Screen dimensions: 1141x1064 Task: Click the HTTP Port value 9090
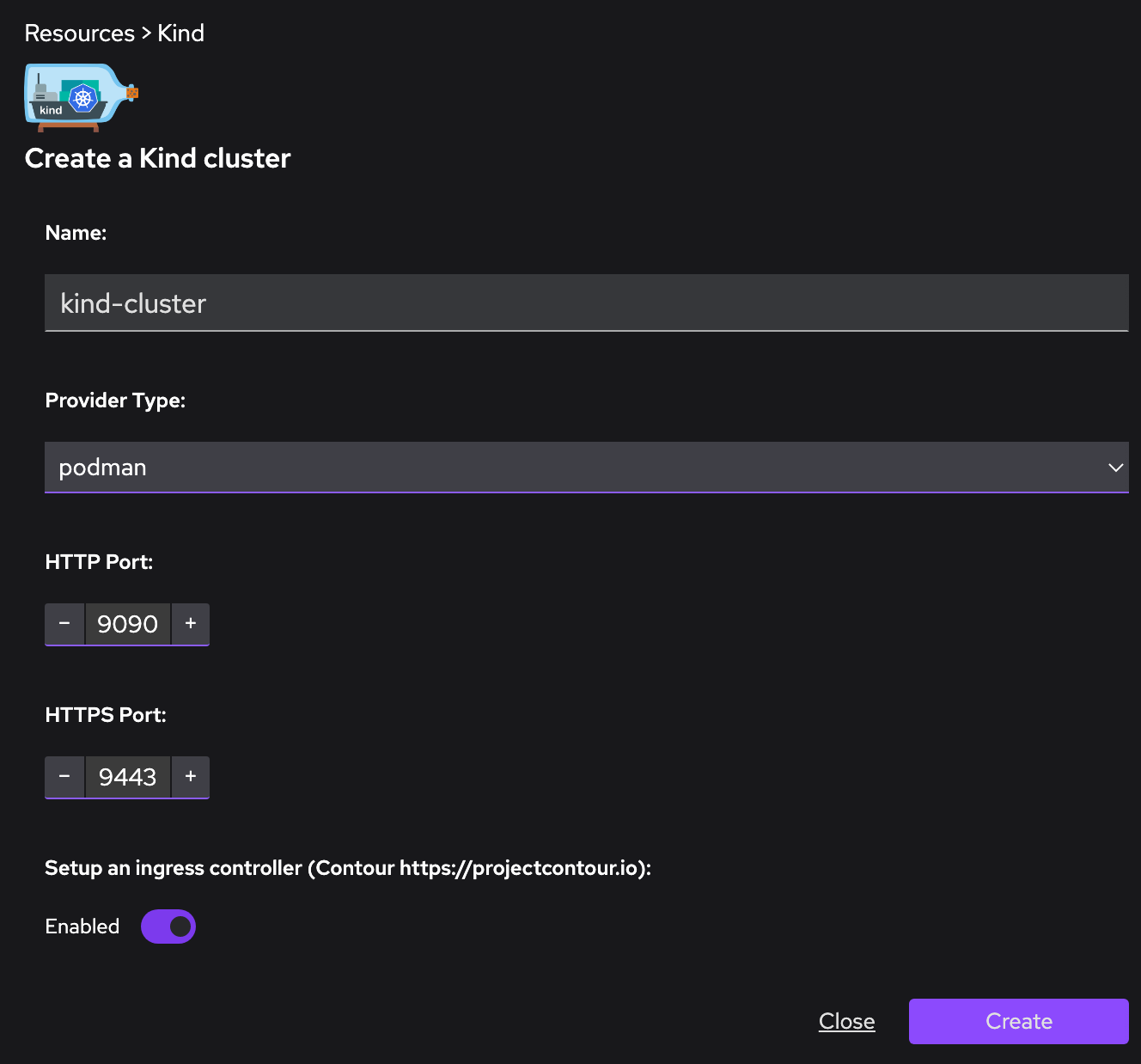pyautogui.click(x=128, y=624)
